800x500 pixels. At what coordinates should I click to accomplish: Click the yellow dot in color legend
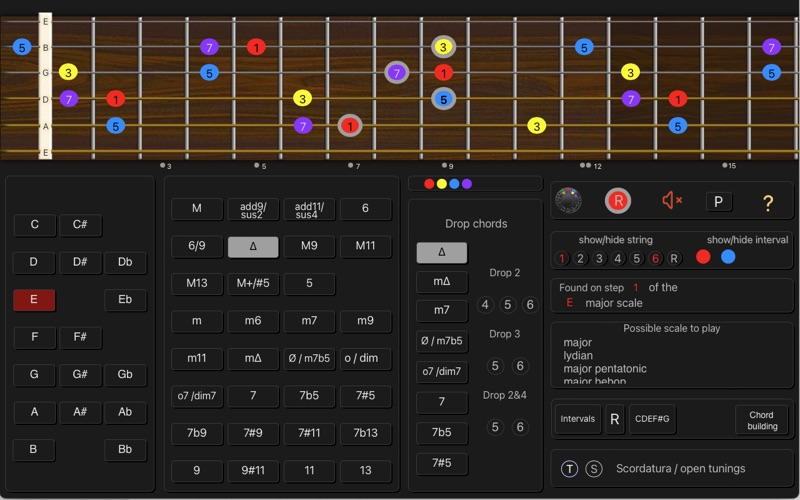pos(442,184)
